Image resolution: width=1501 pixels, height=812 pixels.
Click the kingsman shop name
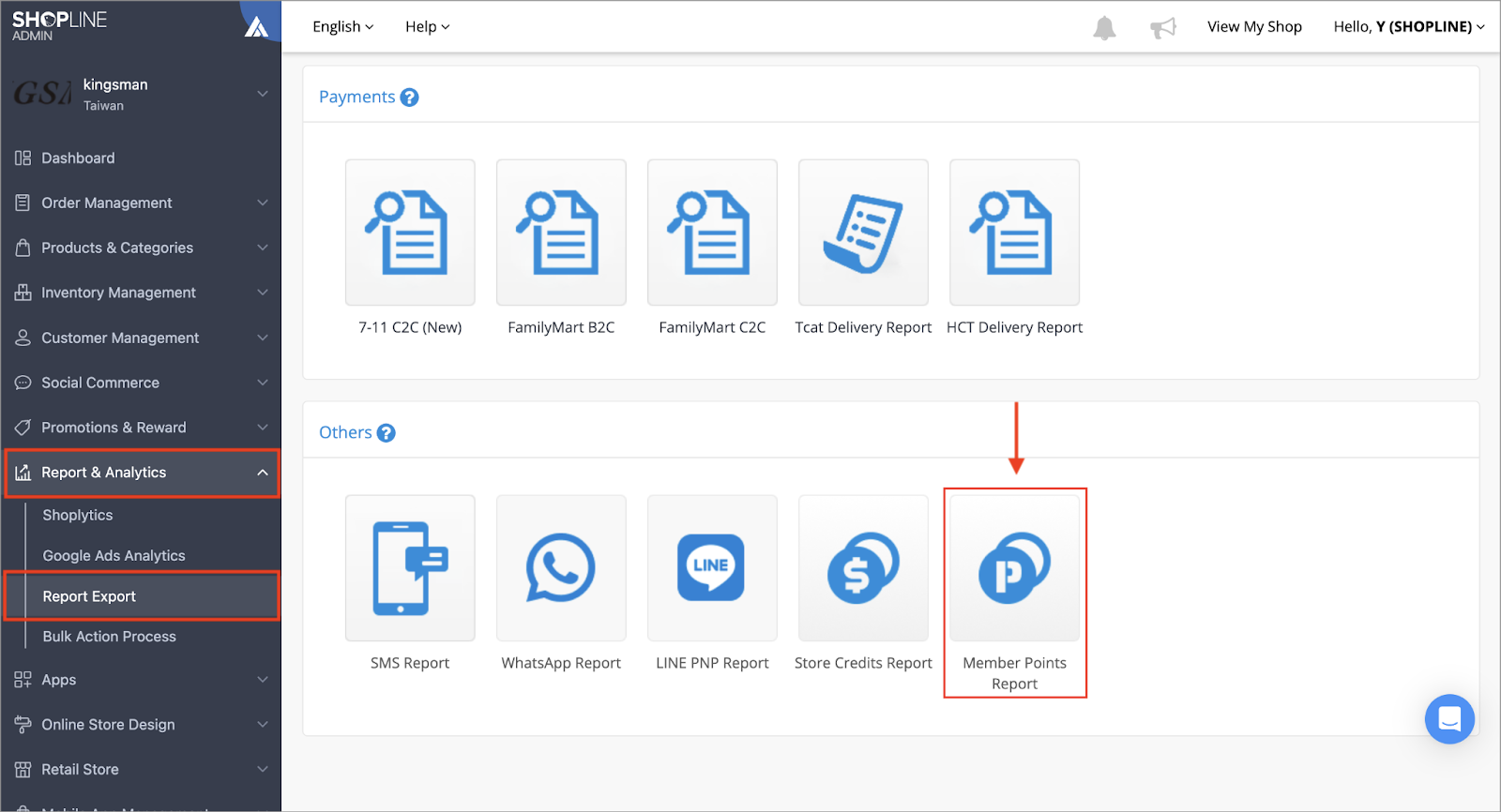coord(115,84)
